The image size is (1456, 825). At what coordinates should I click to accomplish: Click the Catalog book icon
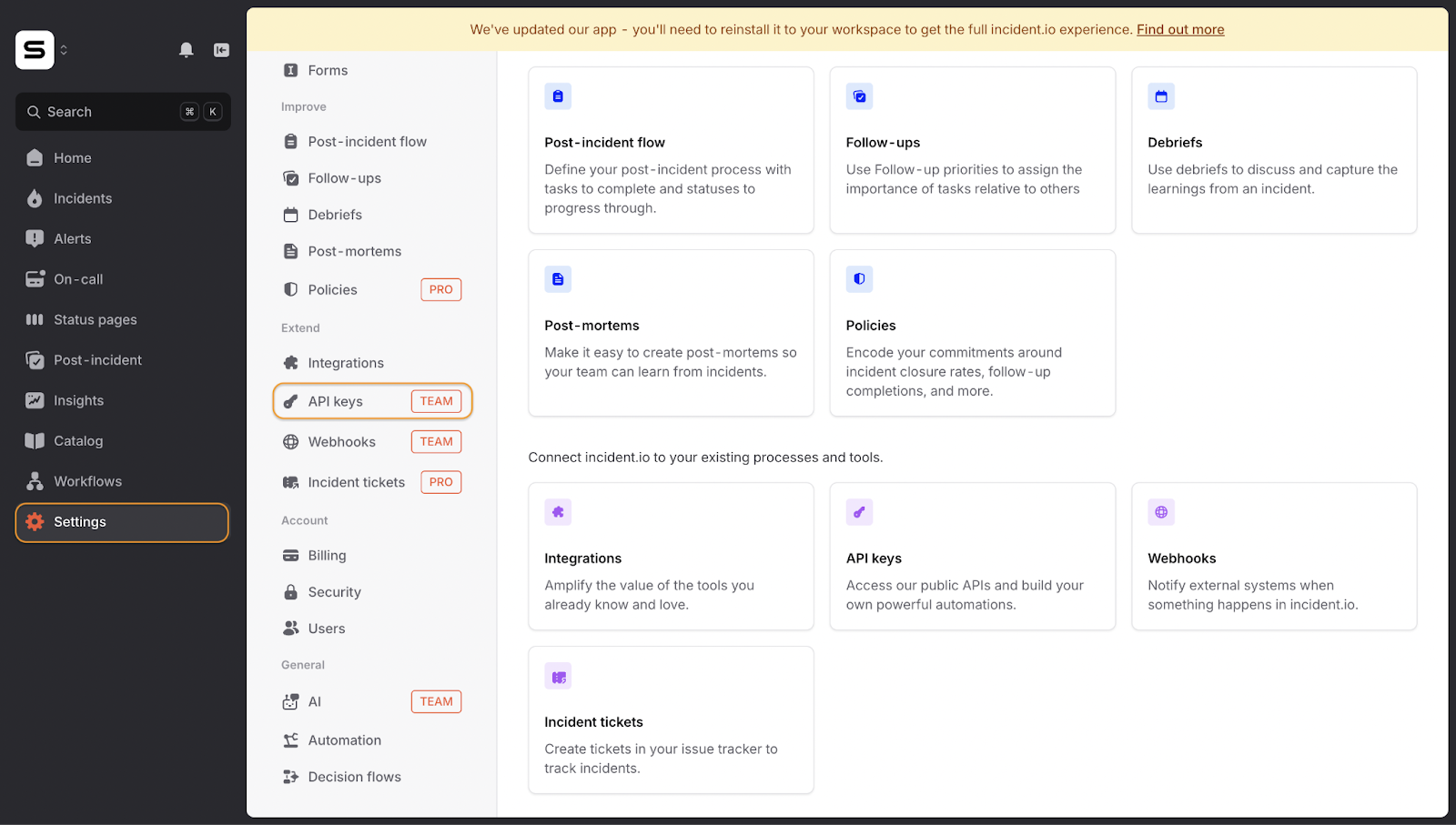point(35,441)
